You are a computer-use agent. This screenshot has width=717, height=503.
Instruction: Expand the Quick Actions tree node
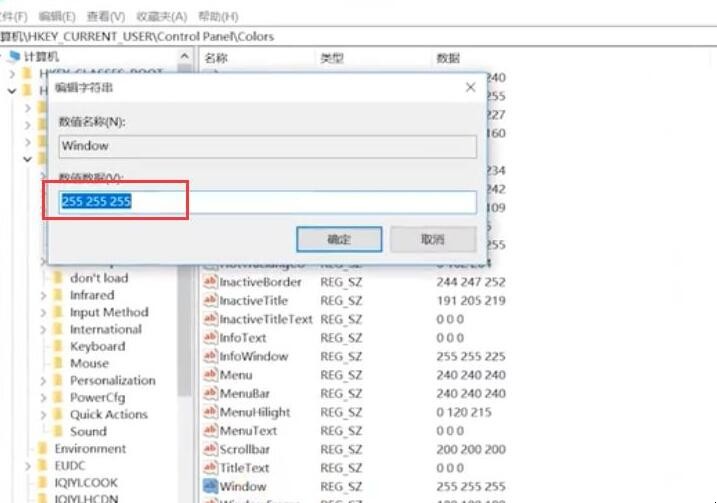pyautogui.click(x=43, y=415)
